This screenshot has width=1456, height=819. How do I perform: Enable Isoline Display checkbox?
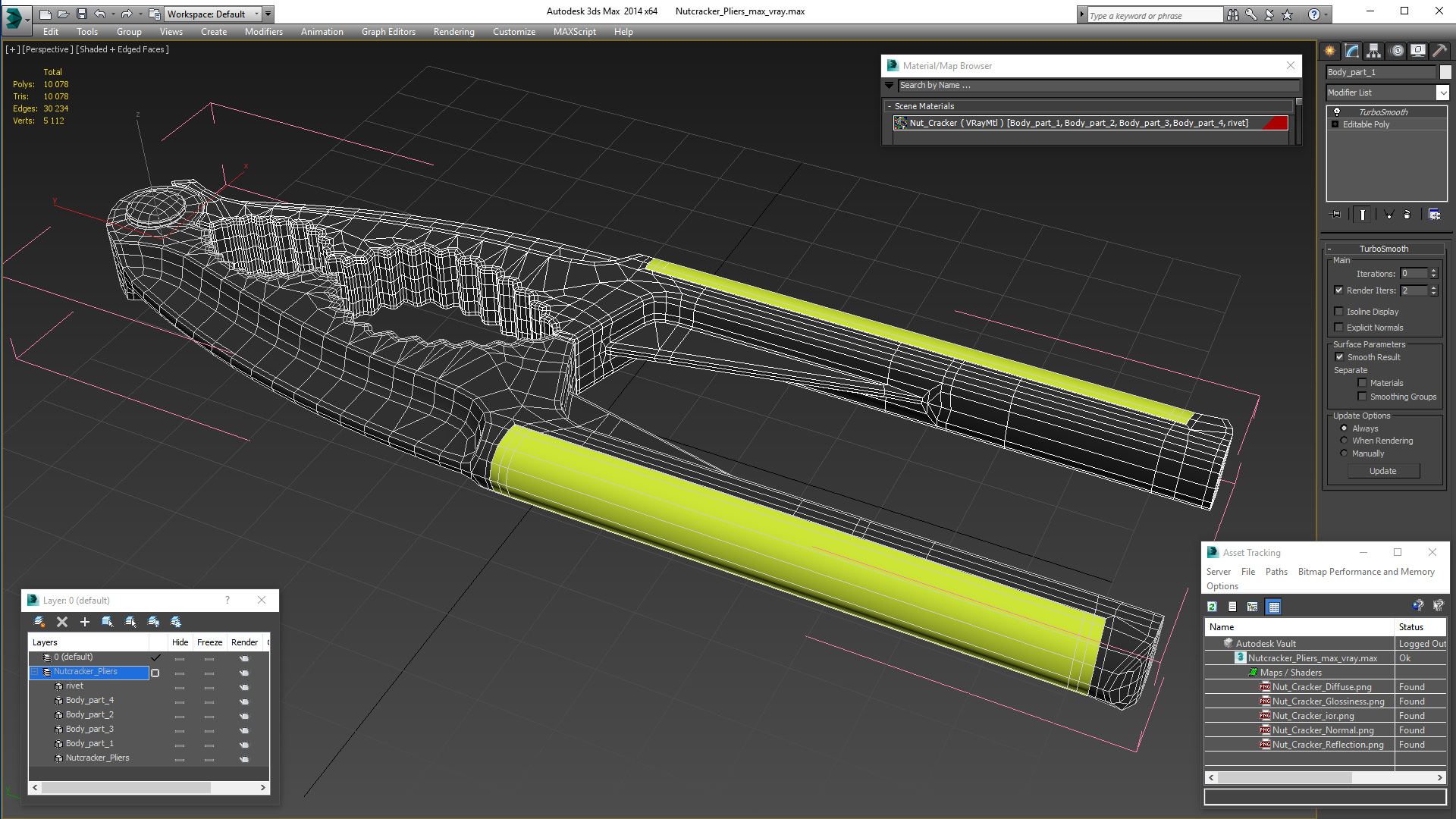pos(1339,312)
